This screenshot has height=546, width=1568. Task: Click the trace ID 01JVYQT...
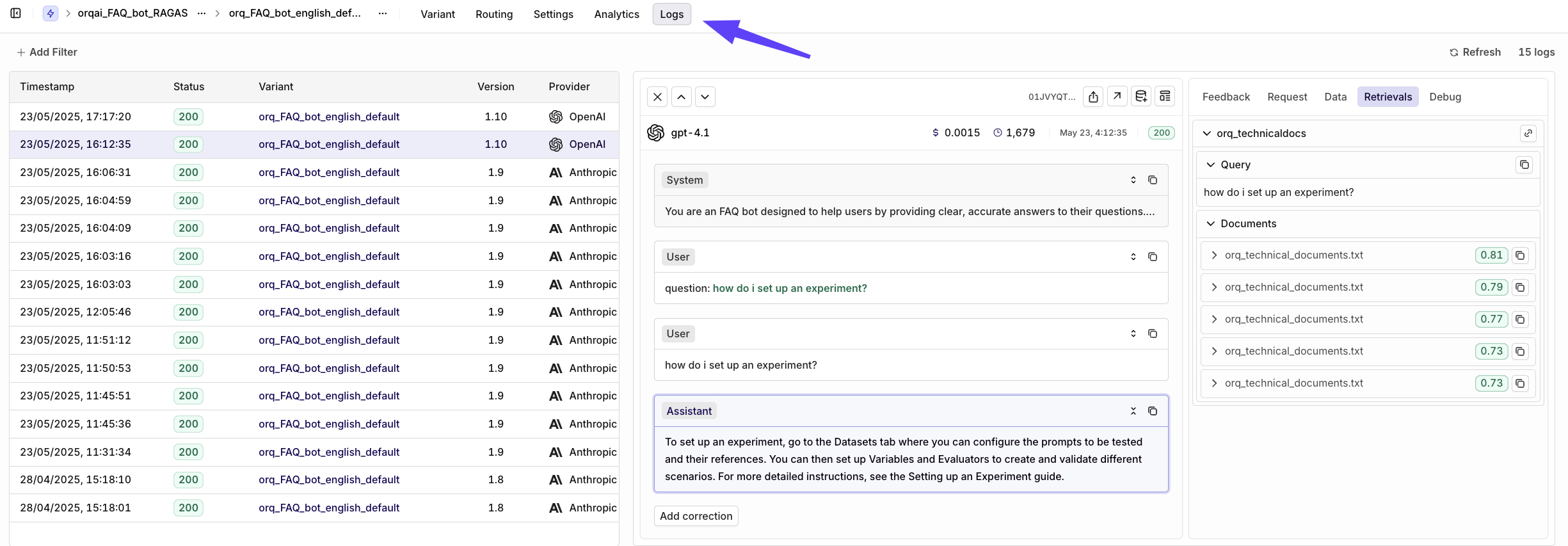click(x=1052, y=97)
